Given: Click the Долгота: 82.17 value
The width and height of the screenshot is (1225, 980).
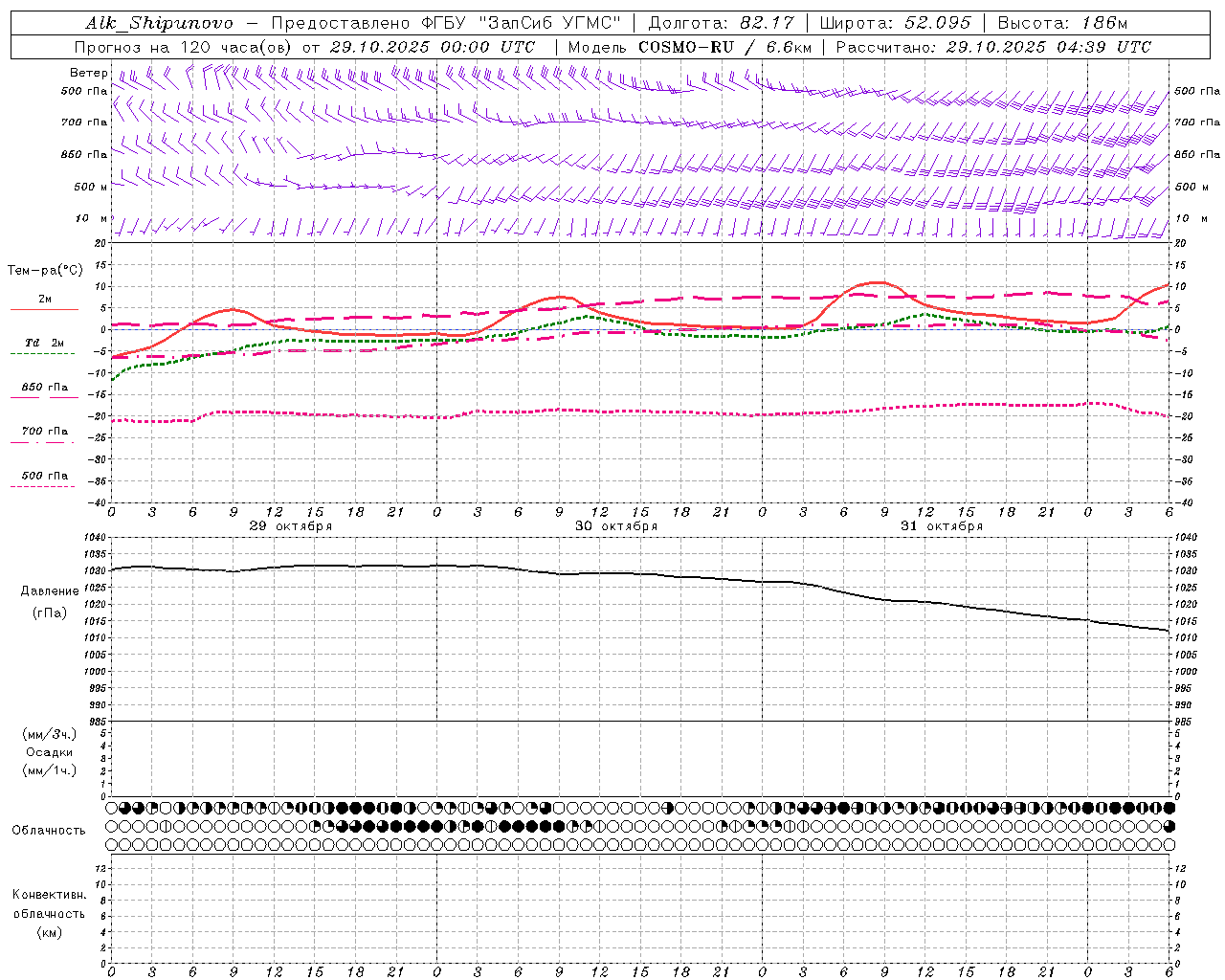Looking at the screenshot, I should tap(722, 23).
